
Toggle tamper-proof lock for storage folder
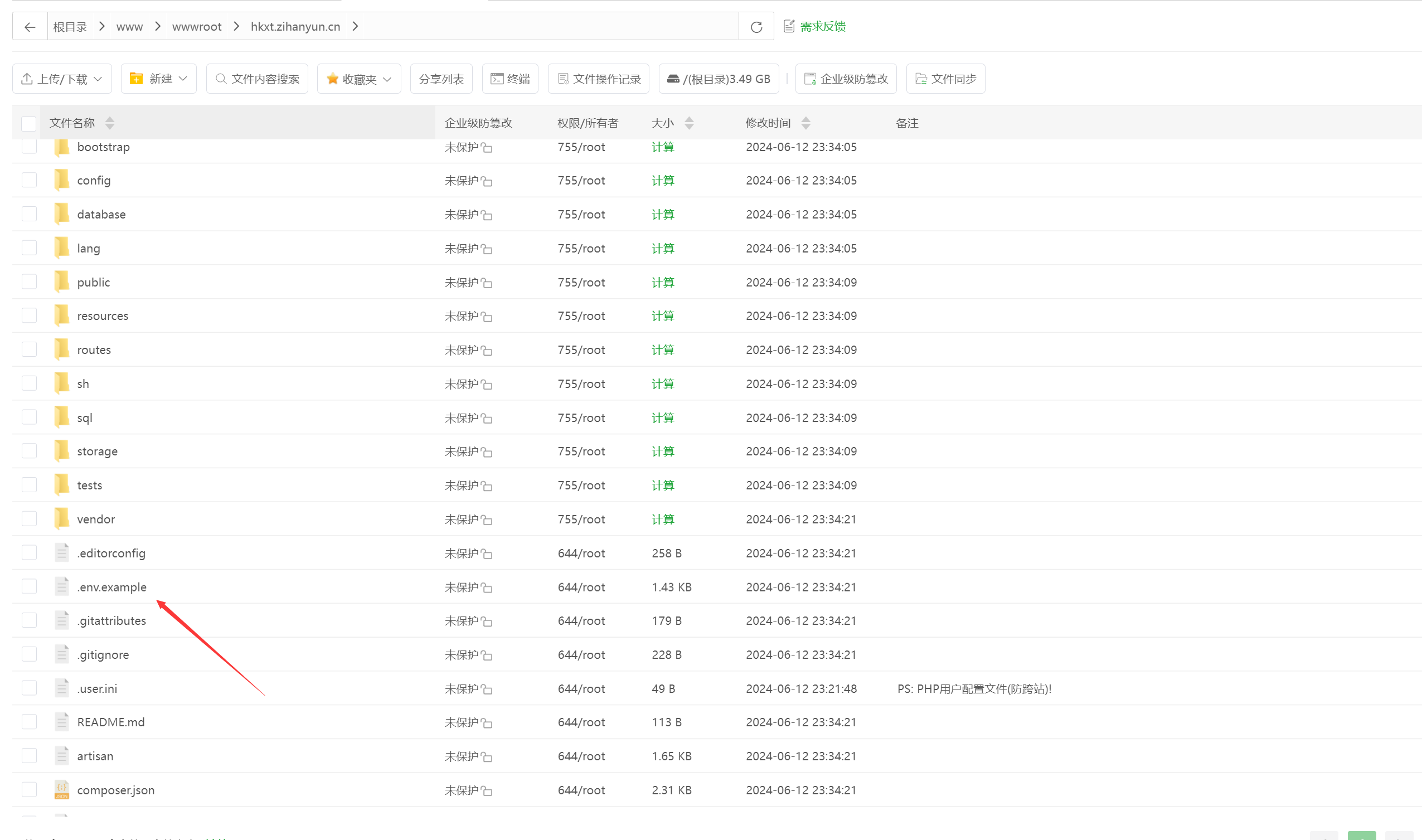[x=487, y=452]
